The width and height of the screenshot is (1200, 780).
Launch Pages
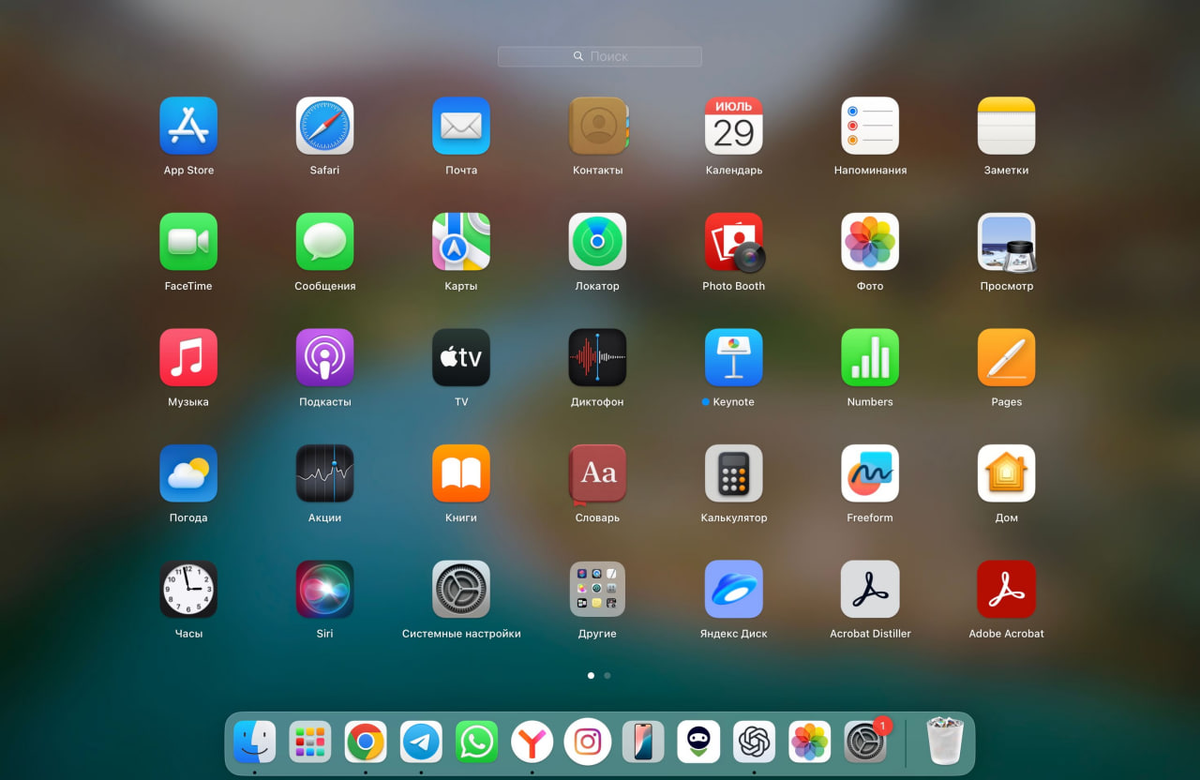(1006, 358)
